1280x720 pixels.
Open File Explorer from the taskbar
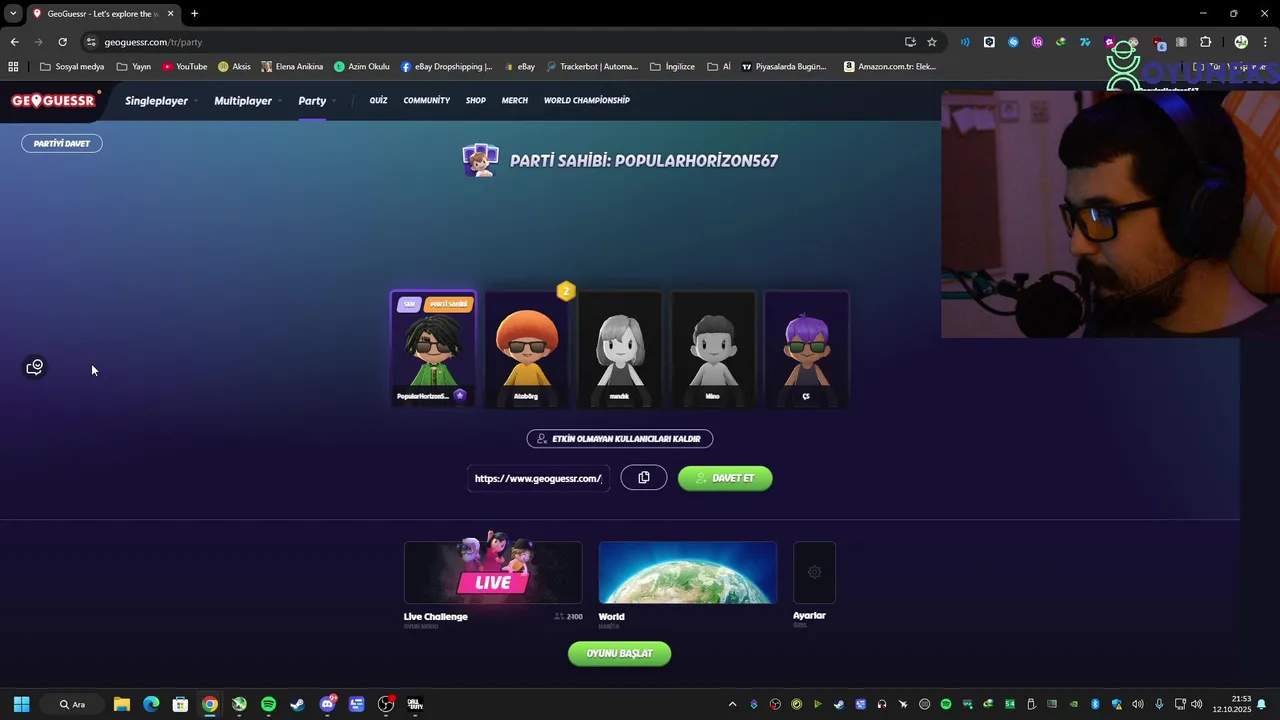coord(121,704)
